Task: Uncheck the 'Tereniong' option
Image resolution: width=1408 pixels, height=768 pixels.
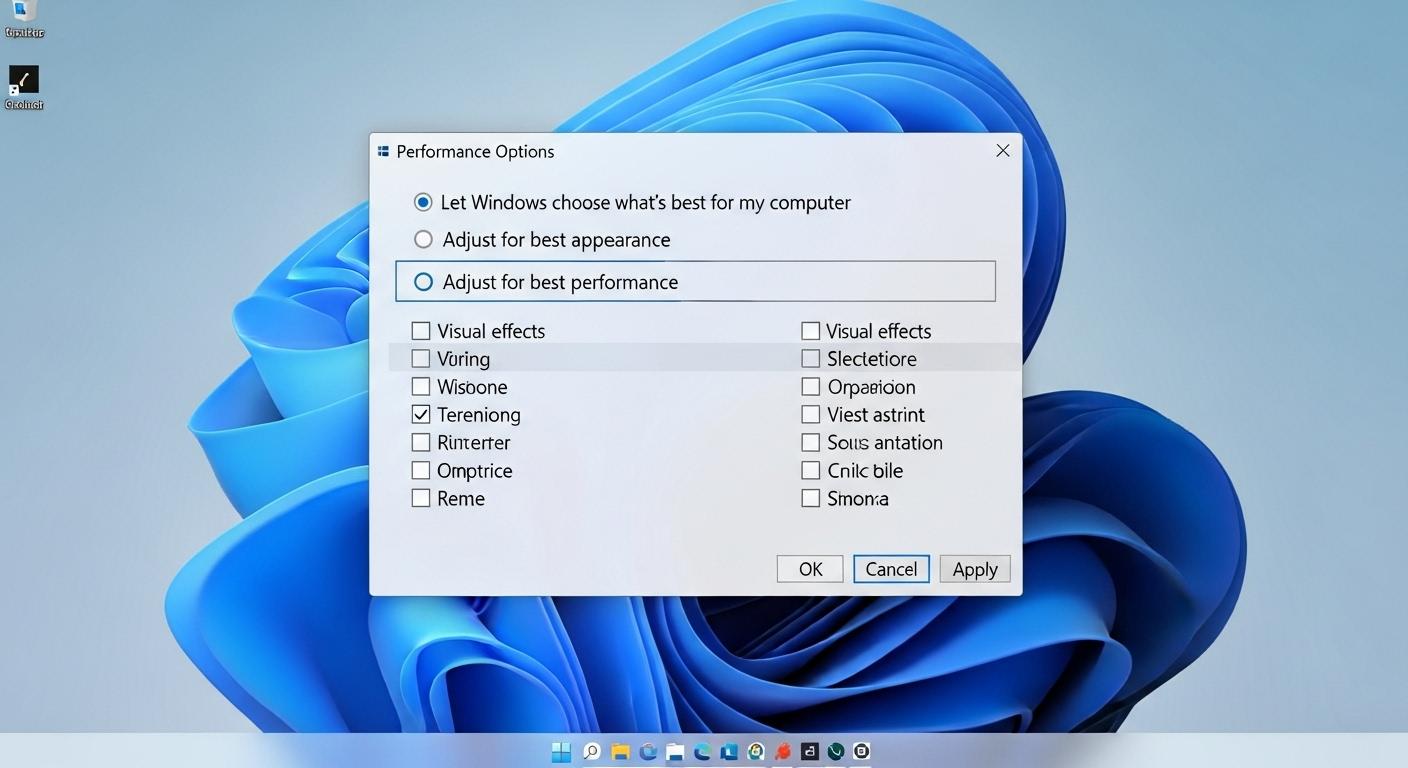Action: coord(420,414)
